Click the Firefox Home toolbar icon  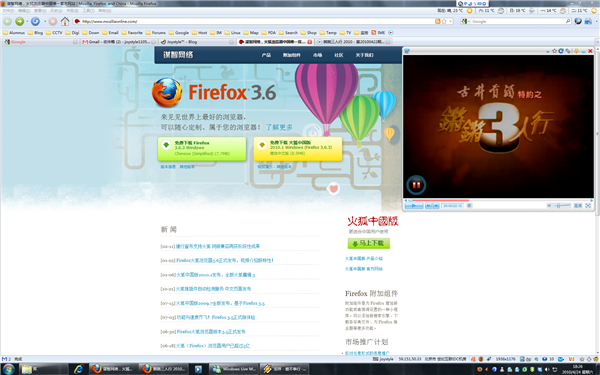[65, 21]
